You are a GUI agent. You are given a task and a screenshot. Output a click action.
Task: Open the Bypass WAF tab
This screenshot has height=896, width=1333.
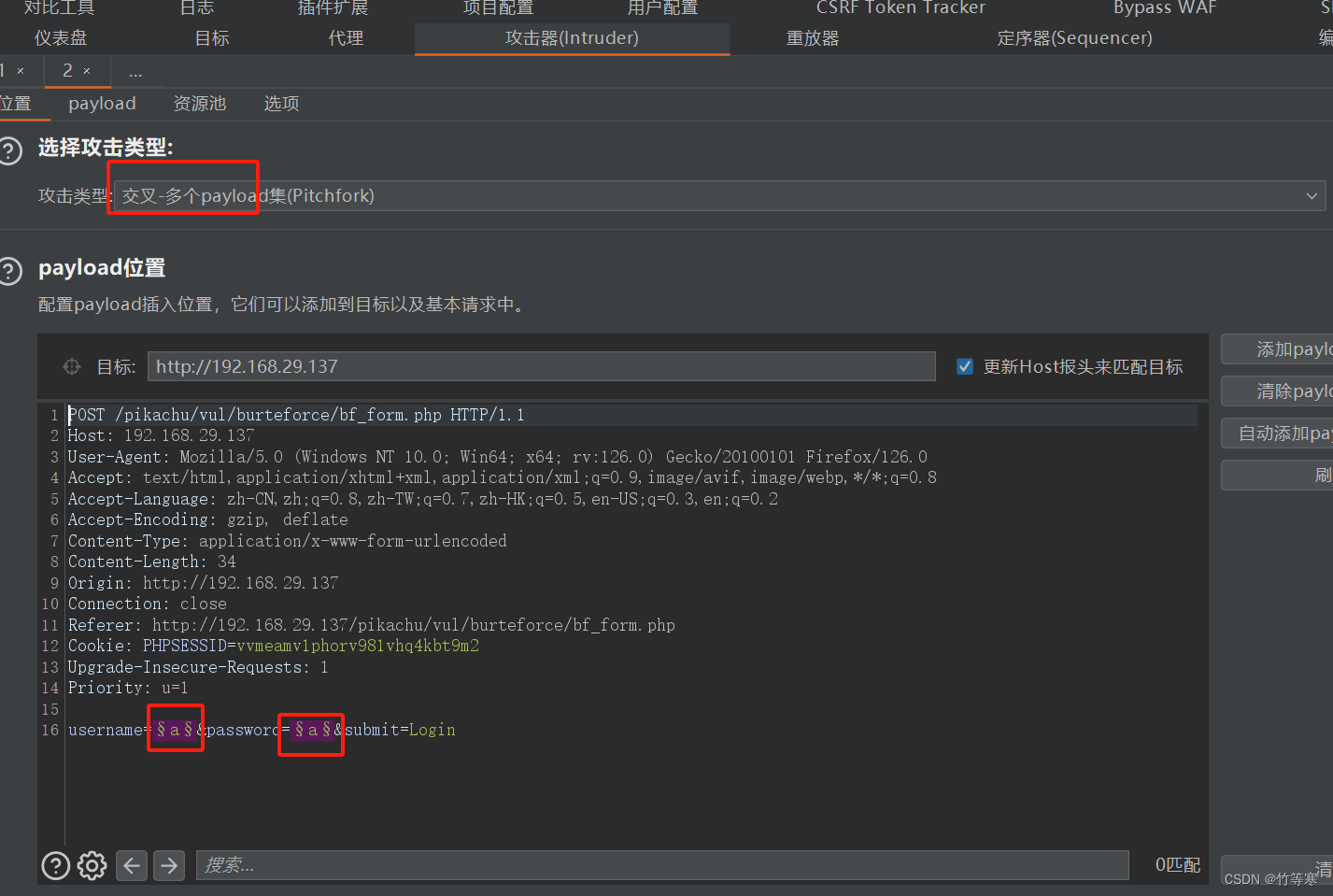point(1165,7)
